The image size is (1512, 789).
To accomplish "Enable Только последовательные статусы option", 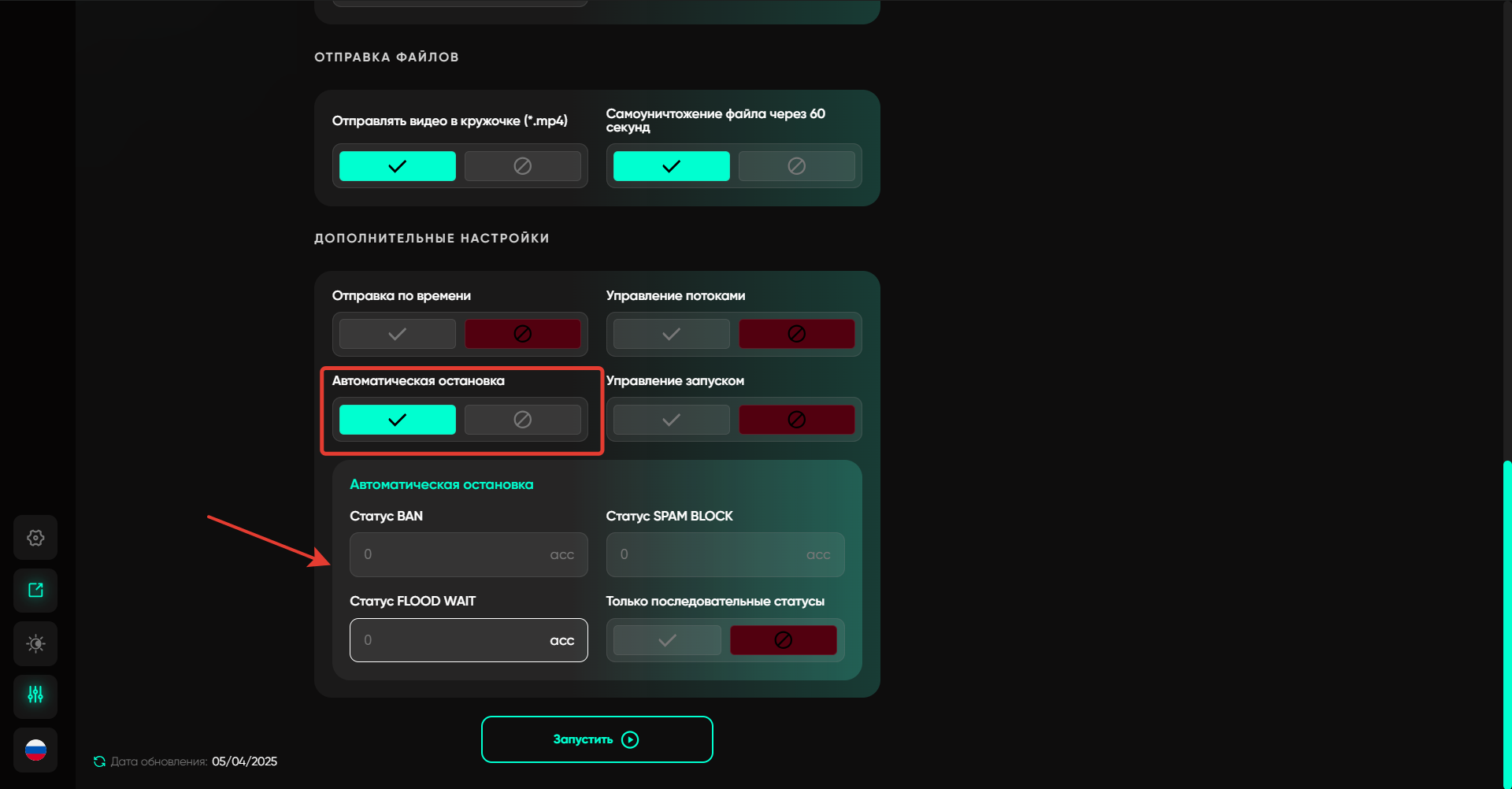I will click(667, 640).
